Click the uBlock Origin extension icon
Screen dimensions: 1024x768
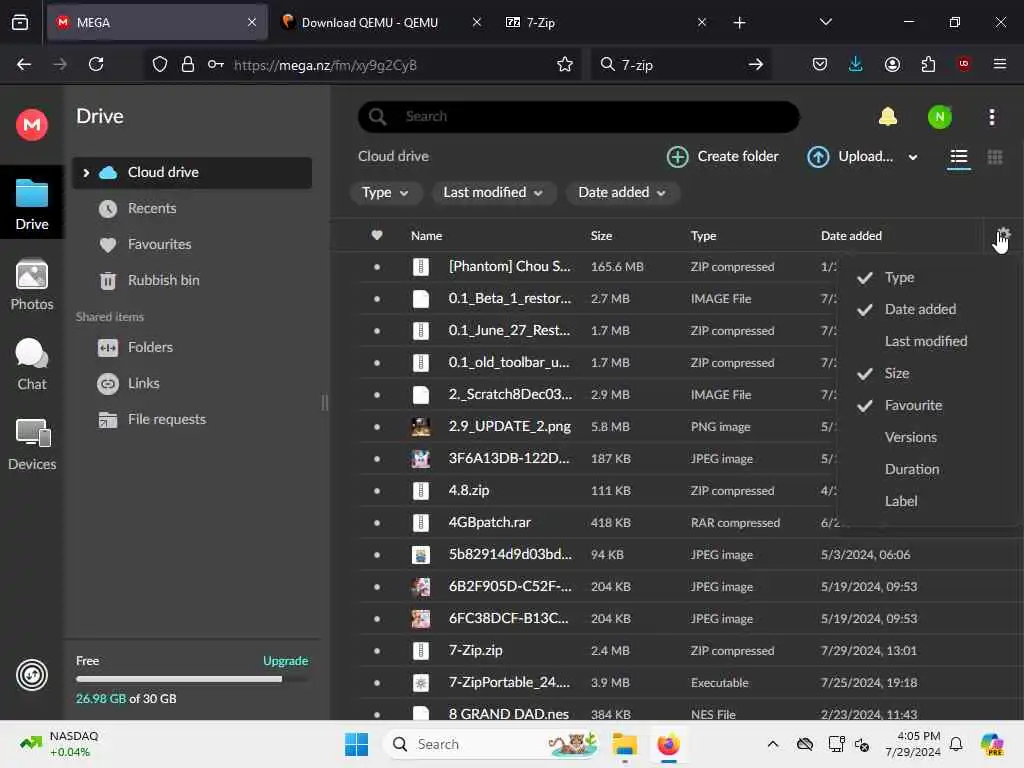963,64
